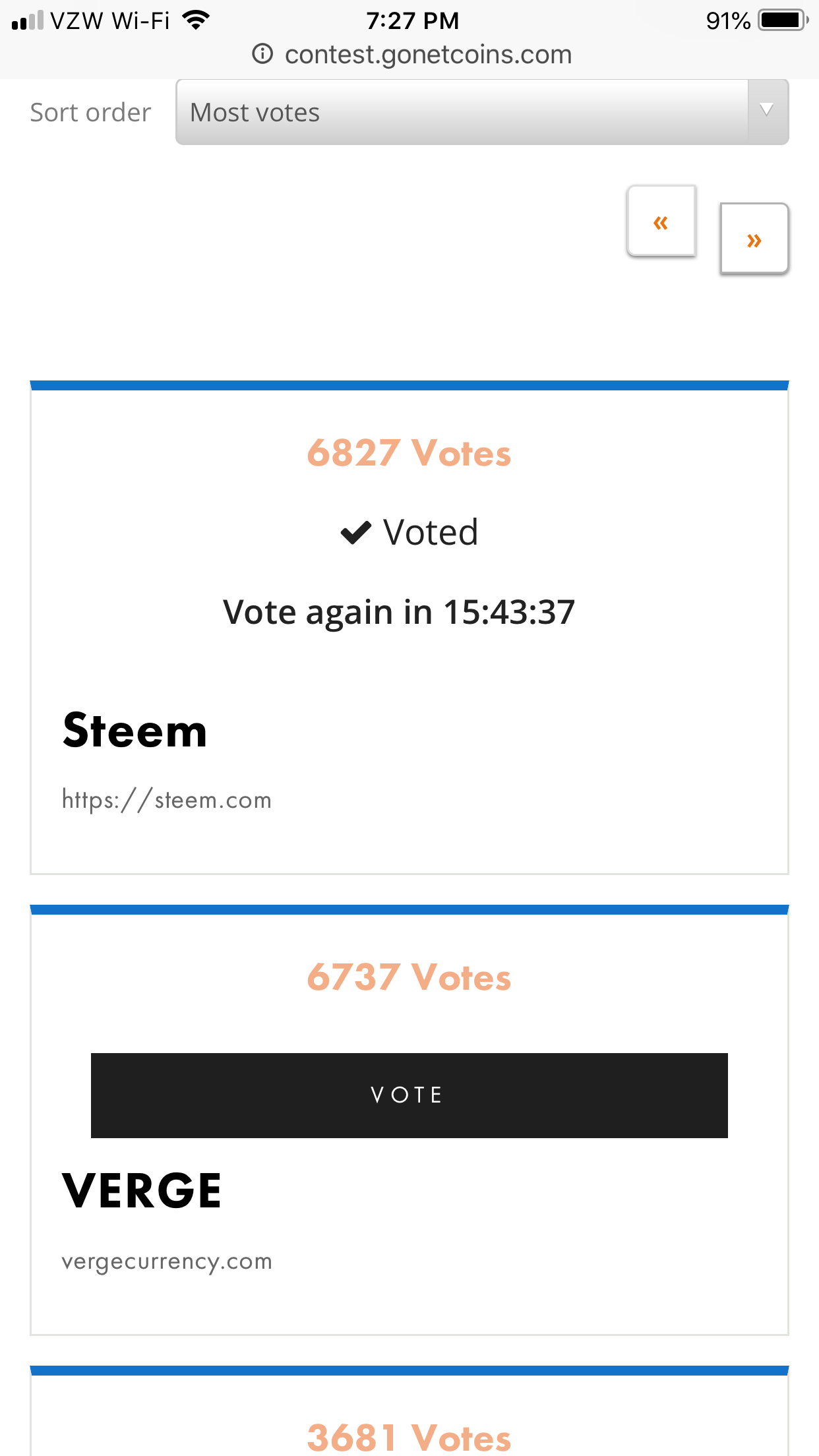Tap the 3681 Votes count

[409, 1438]
